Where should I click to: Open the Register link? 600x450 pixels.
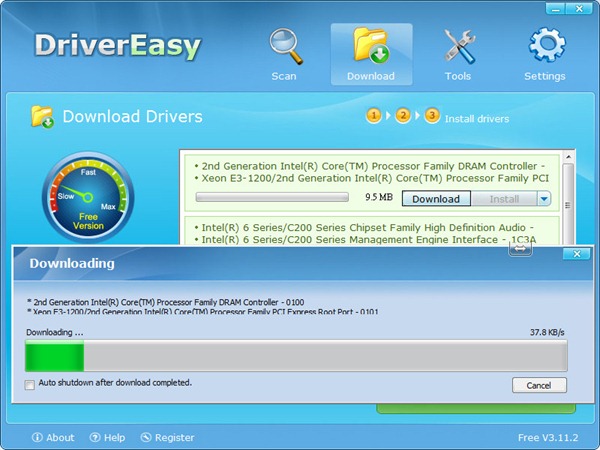pyautogui.click(x=168, y=437)
